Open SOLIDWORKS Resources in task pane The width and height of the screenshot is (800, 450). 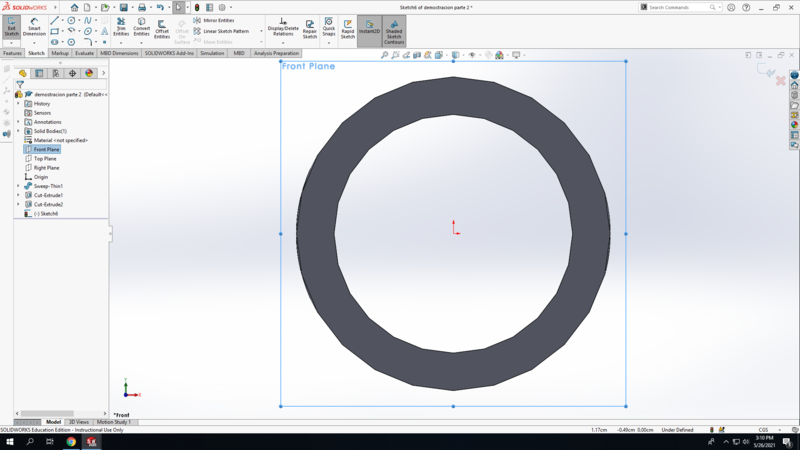point(794,85)
